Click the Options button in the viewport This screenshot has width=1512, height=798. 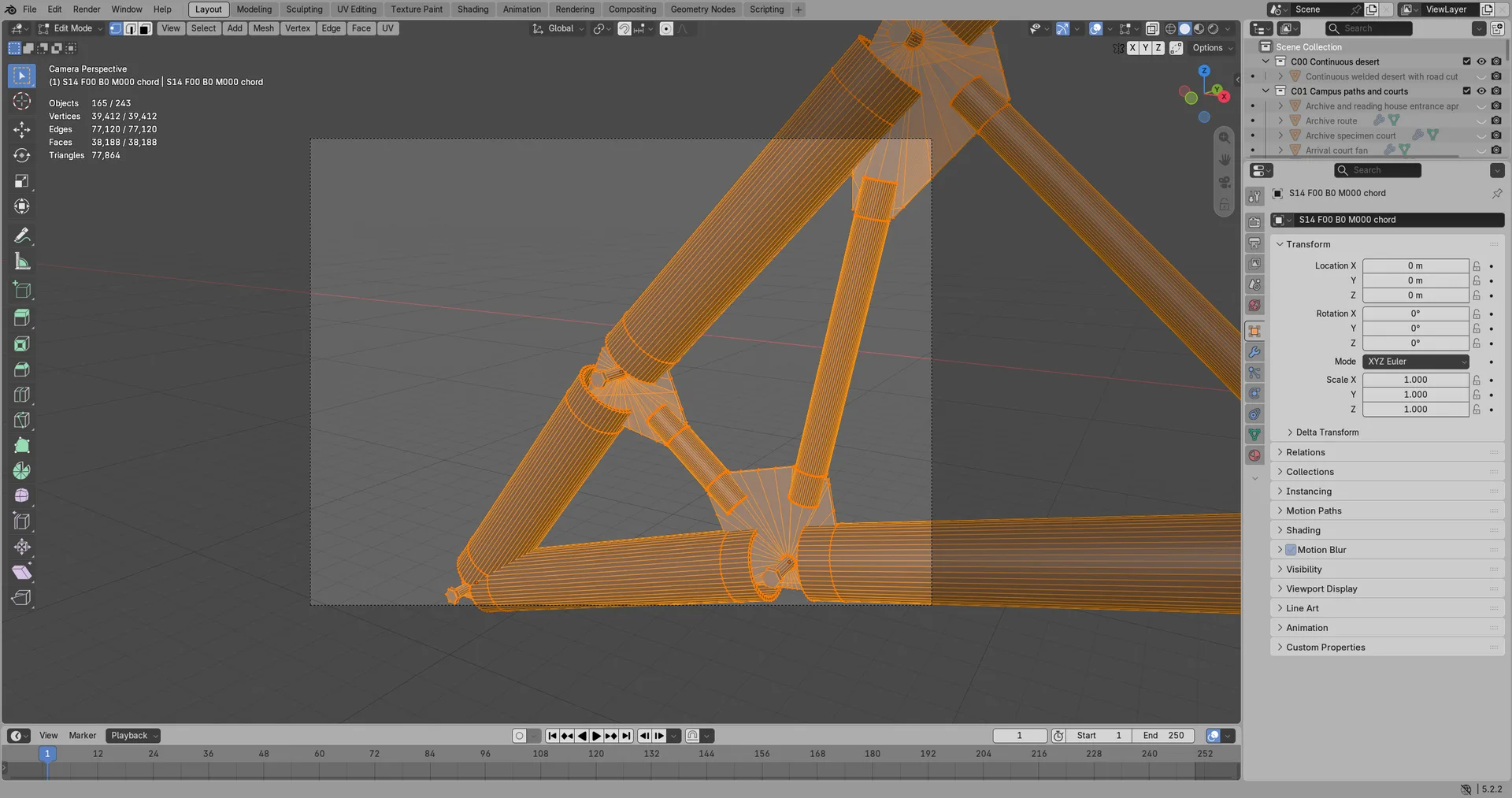pyautogui.click(x=1212, y=48)
